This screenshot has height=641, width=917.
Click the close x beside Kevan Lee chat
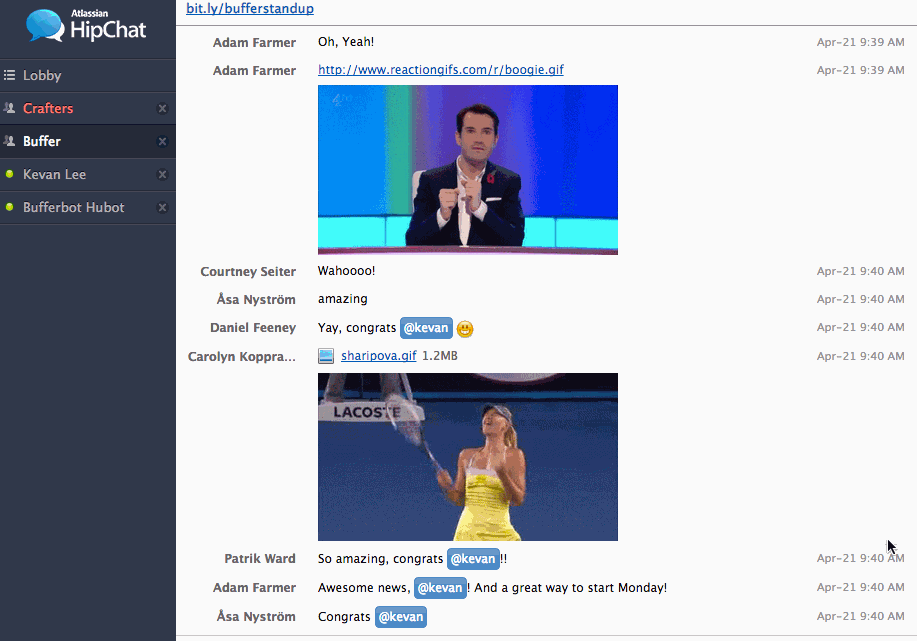pyautogui.click(x=162, y=174)
